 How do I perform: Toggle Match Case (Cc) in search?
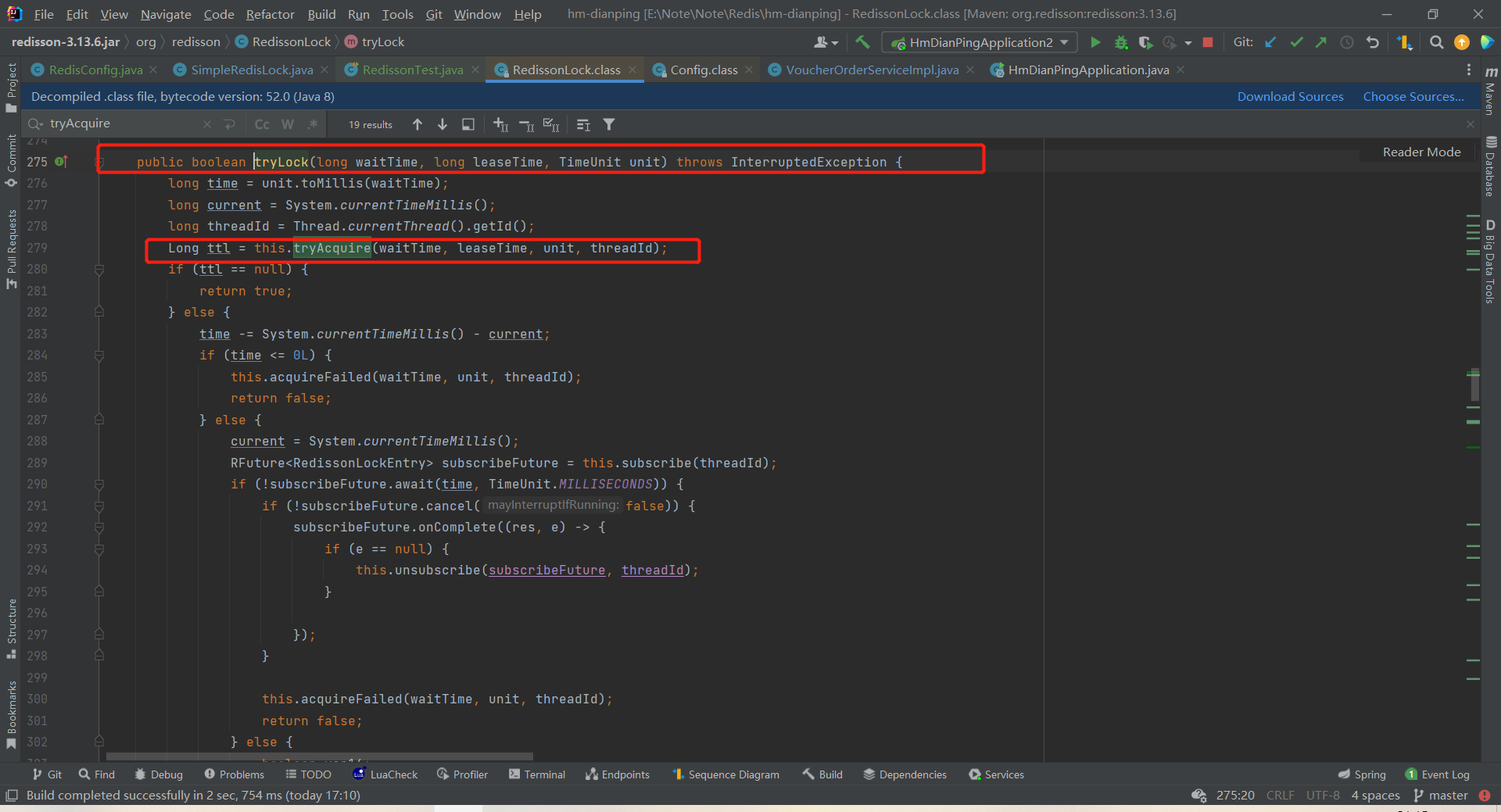coord(262,124)
